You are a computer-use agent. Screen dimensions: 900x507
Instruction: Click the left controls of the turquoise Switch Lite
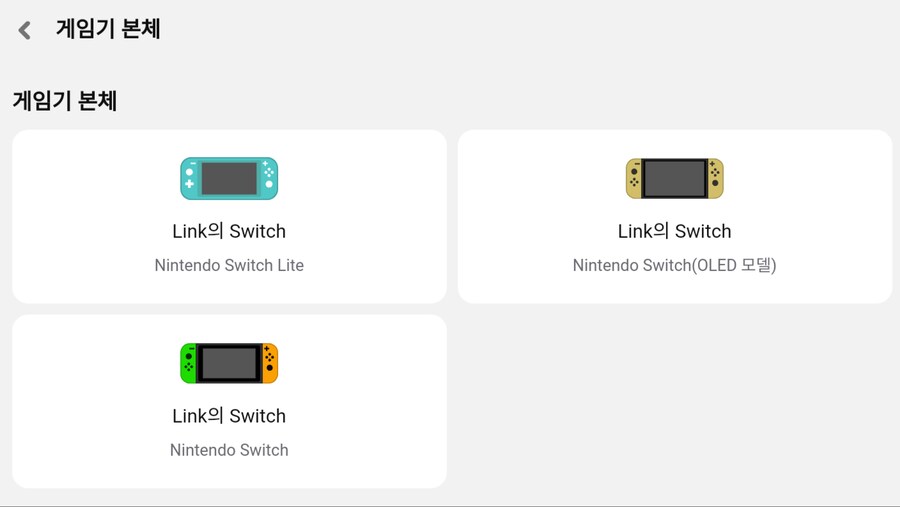(189, 179)
